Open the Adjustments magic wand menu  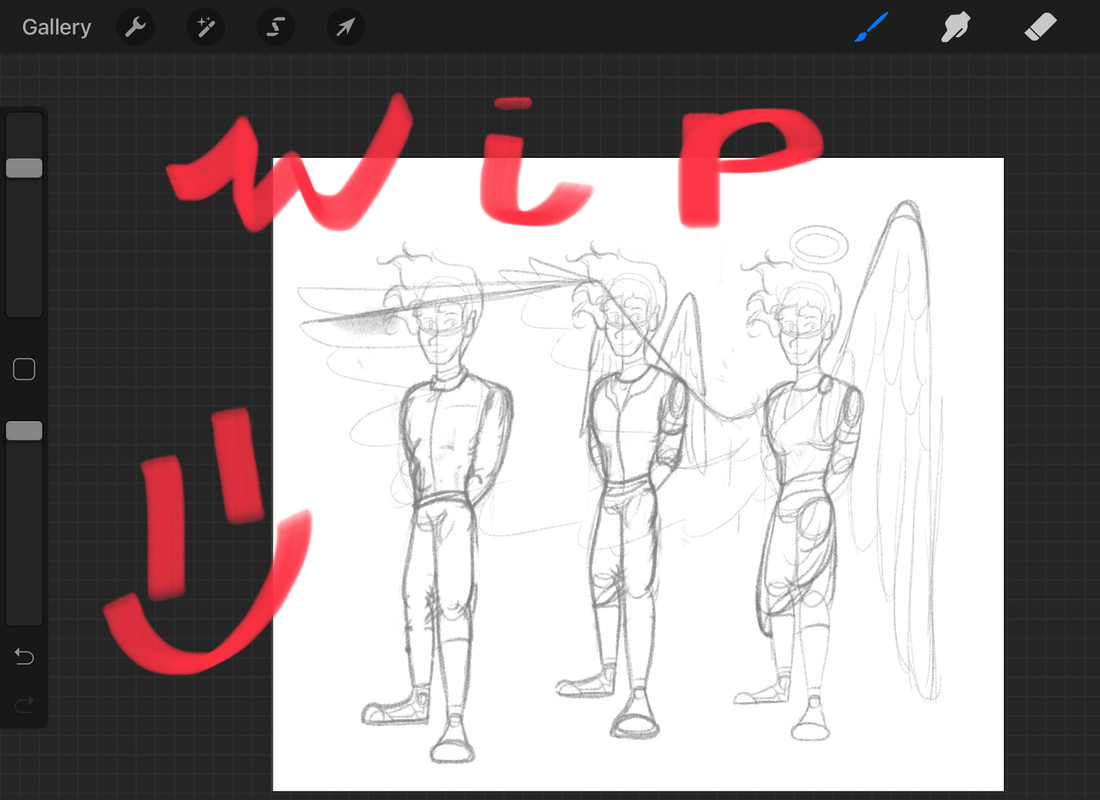click(205, 27)
